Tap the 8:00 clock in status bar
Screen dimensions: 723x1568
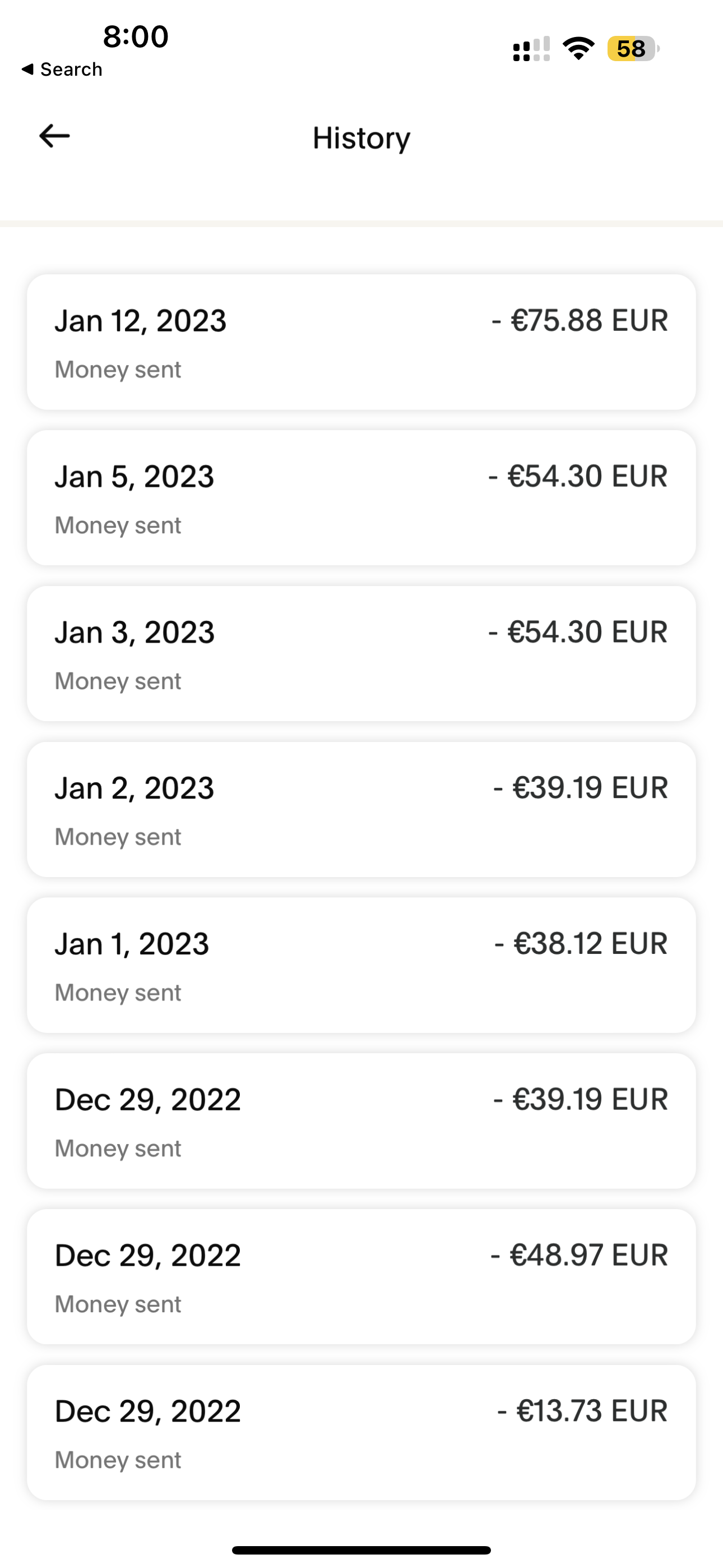(135, 36)
